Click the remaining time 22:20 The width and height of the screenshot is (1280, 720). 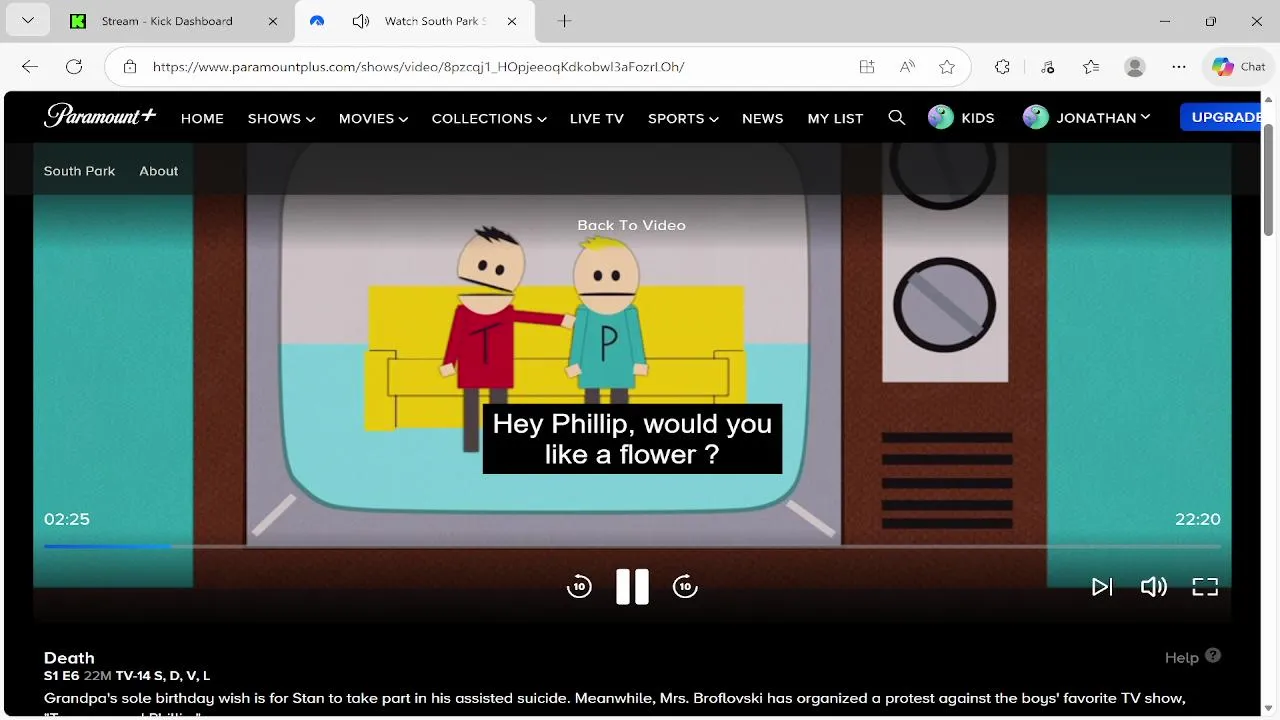1198,519
